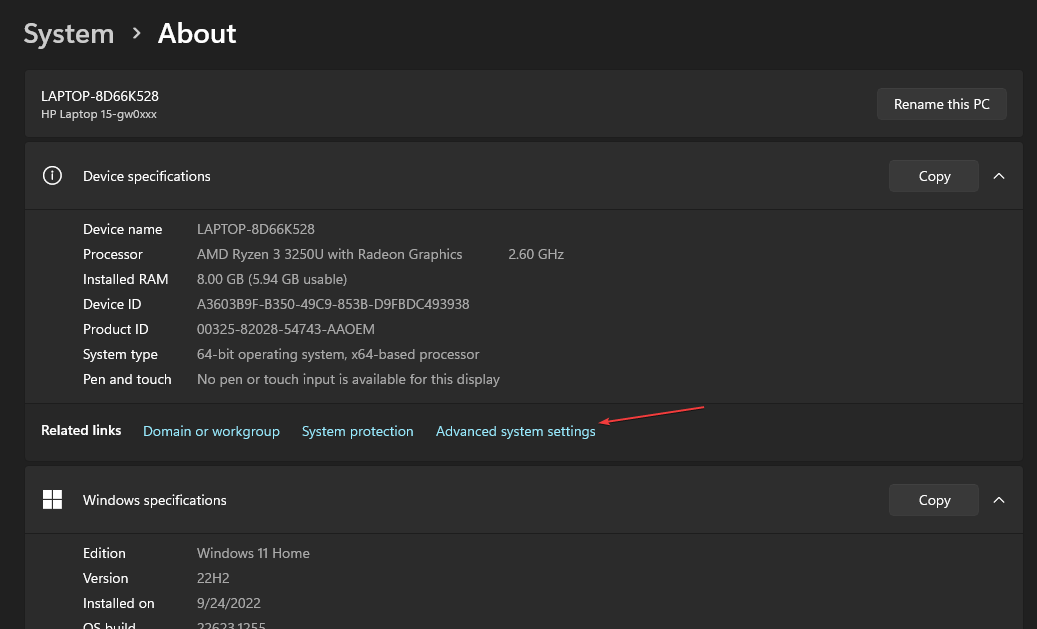Image resolution: width=1037 pixels, height=629 pixels.
Task: Click the Windows logo icon beside Windows specifications
Action: coord(52,499)
